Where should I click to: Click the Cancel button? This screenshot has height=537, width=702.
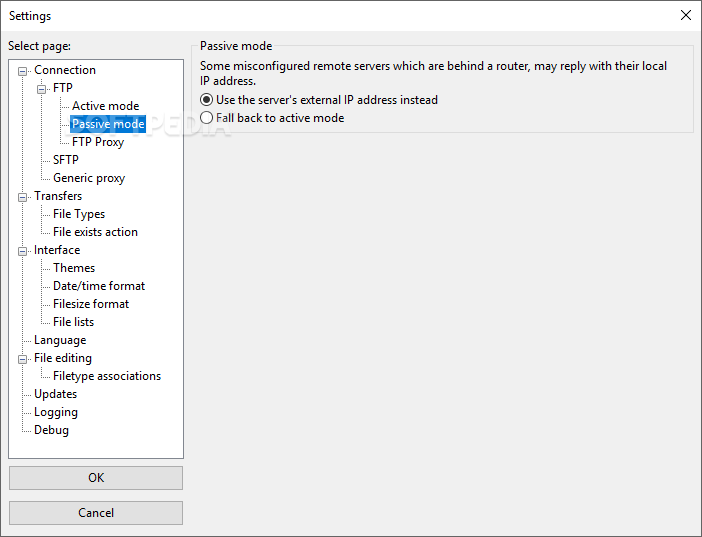(x=96, y=513)
